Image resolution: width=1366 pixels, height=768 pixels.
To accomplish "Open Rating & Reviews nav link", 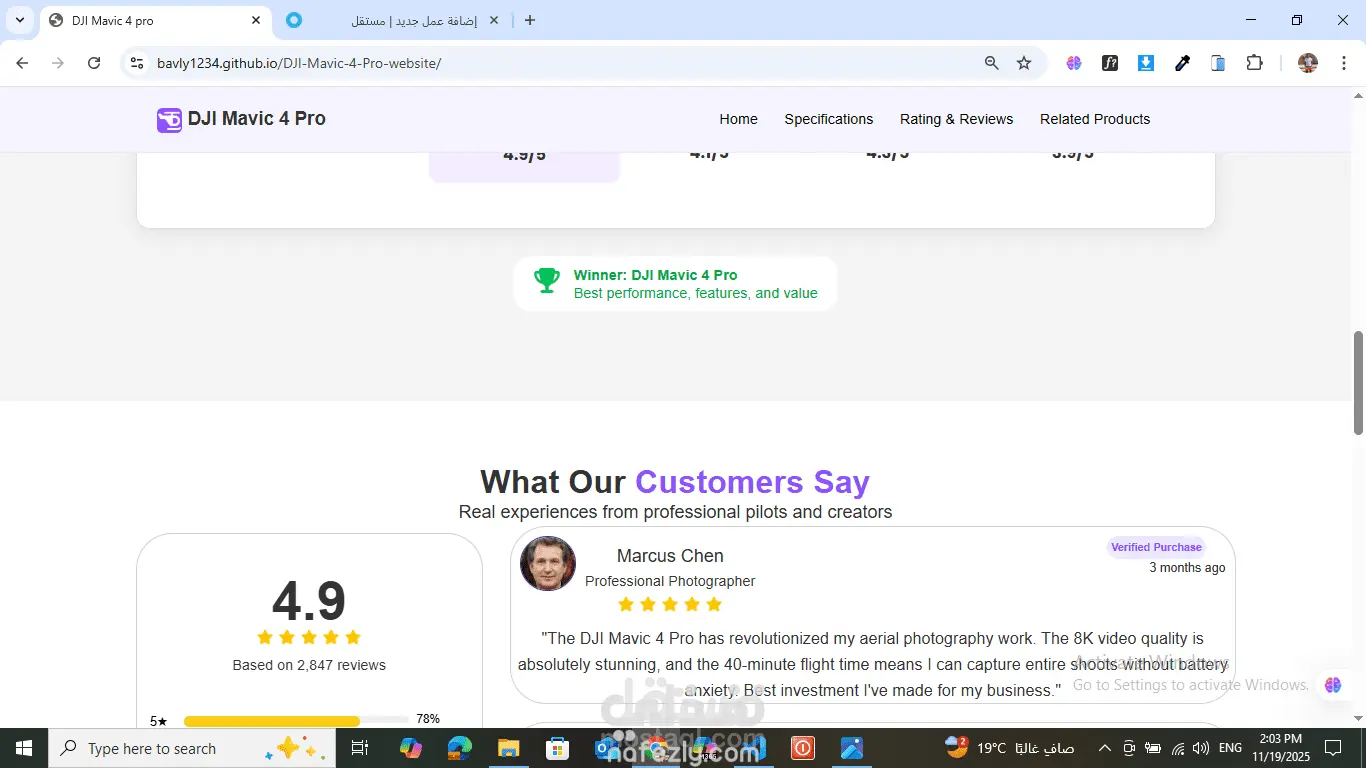I will 956,119.
